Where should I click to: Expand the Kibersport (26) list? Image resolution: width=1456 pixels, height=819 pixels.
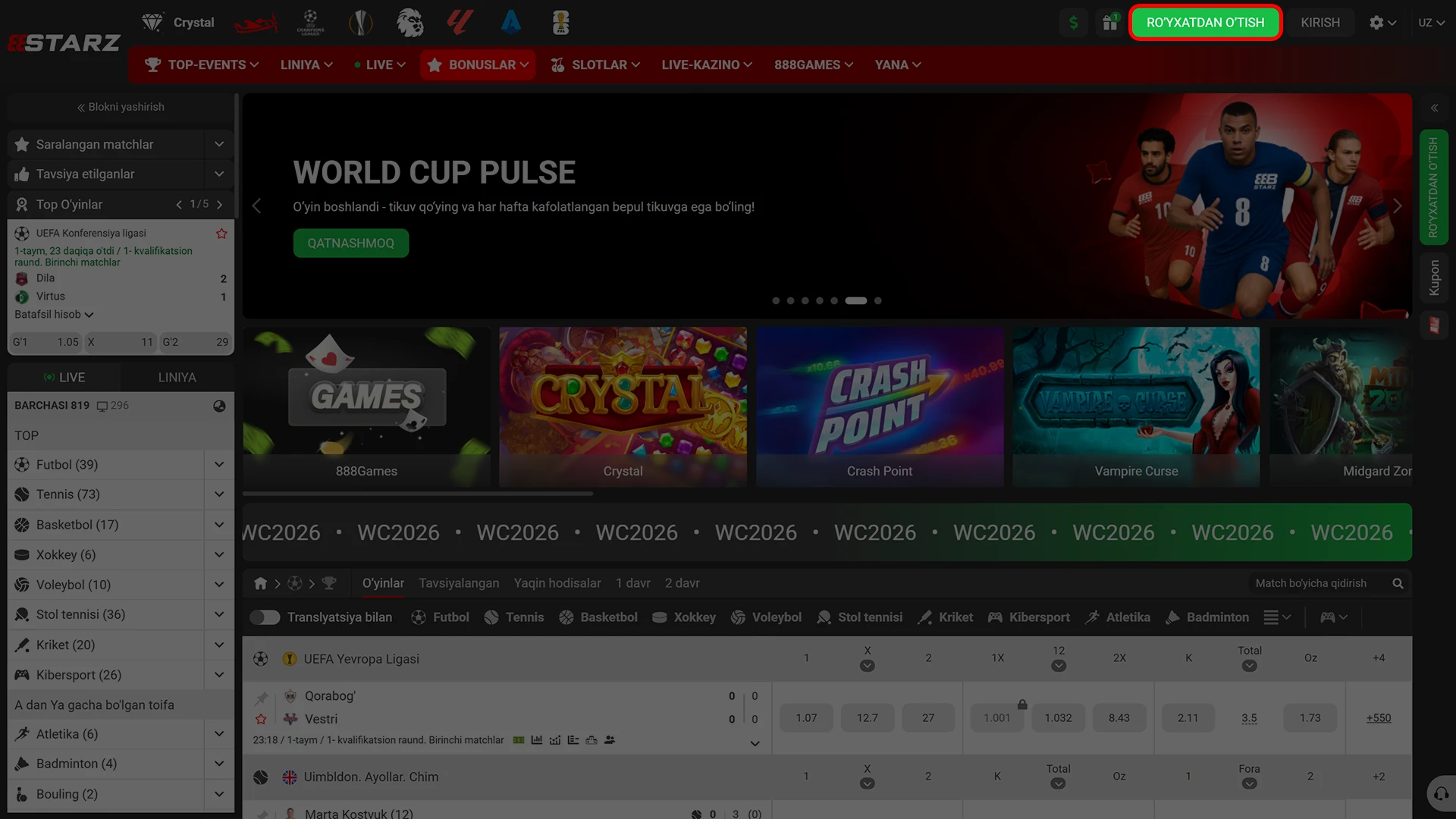point(219,675)
